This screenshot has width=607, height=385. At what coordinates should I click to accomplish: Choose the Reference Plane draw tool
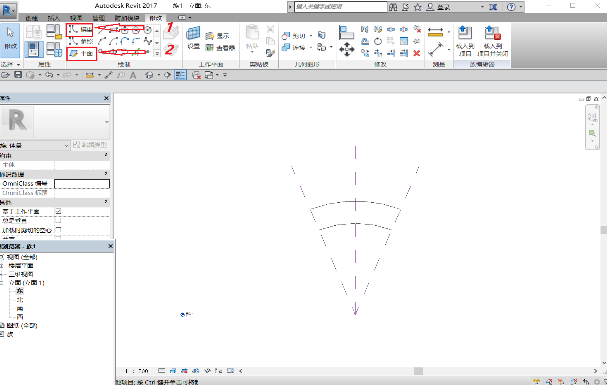point(82,53)
